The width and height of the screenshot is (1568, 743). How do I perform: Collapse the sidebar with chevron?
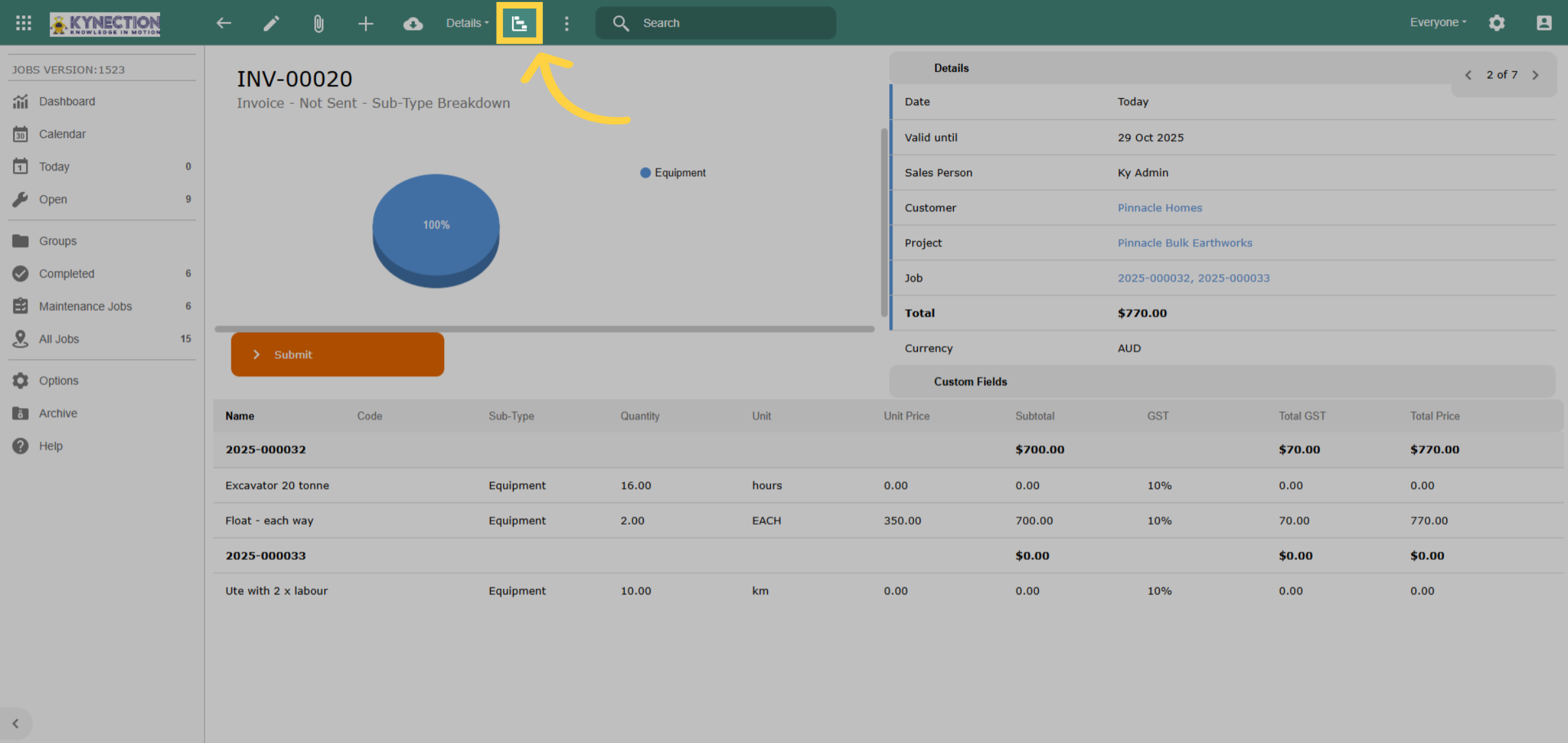[x=16, y=723]
